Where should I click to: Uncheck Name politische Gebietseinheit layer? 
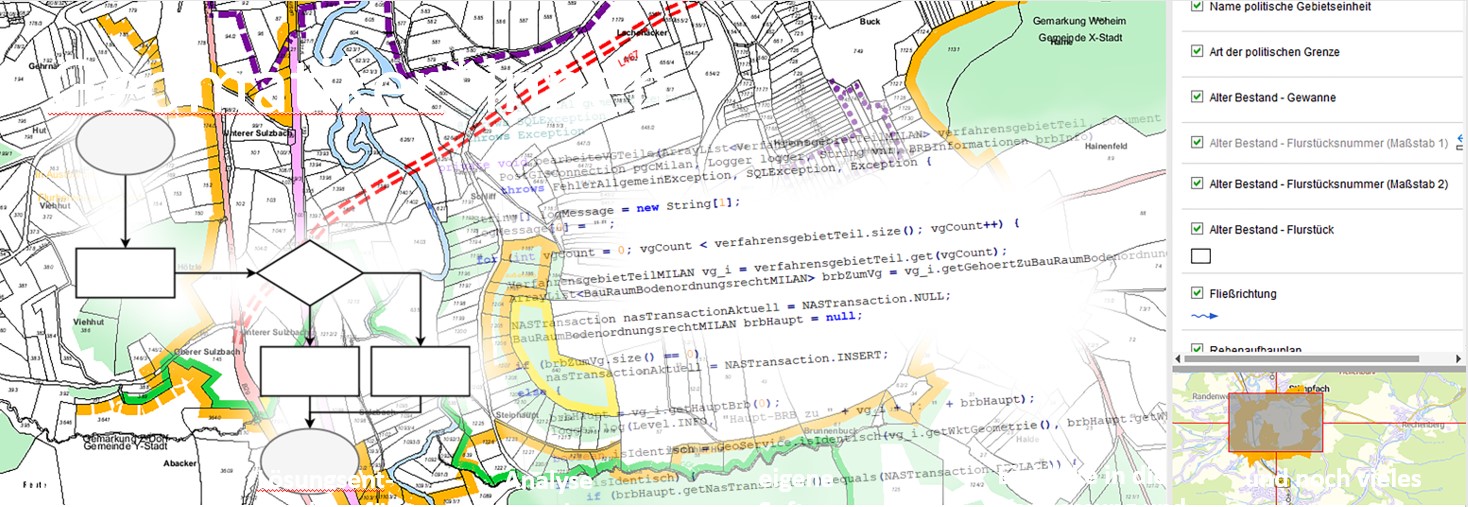1197,7
